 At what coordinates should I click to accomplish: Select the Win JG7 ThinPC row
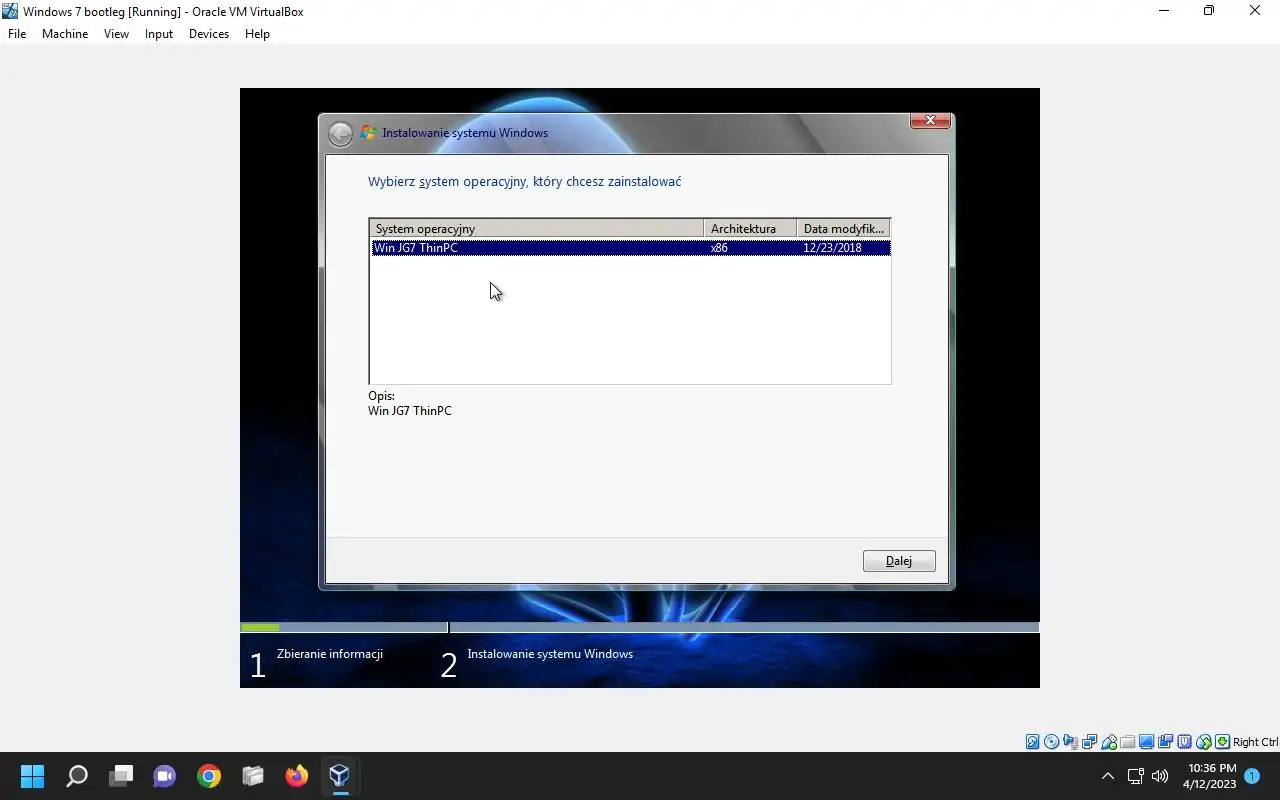(630, 248)
